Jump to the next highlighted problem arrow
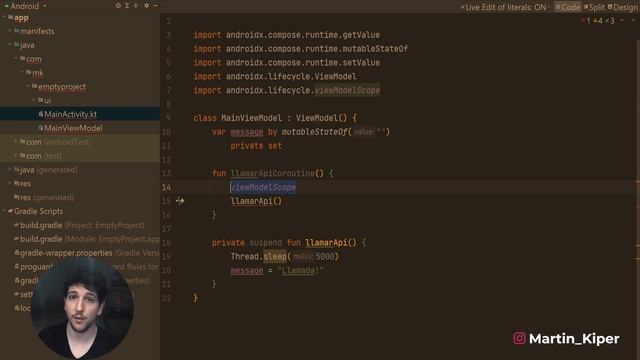 (x=633, y=20)
